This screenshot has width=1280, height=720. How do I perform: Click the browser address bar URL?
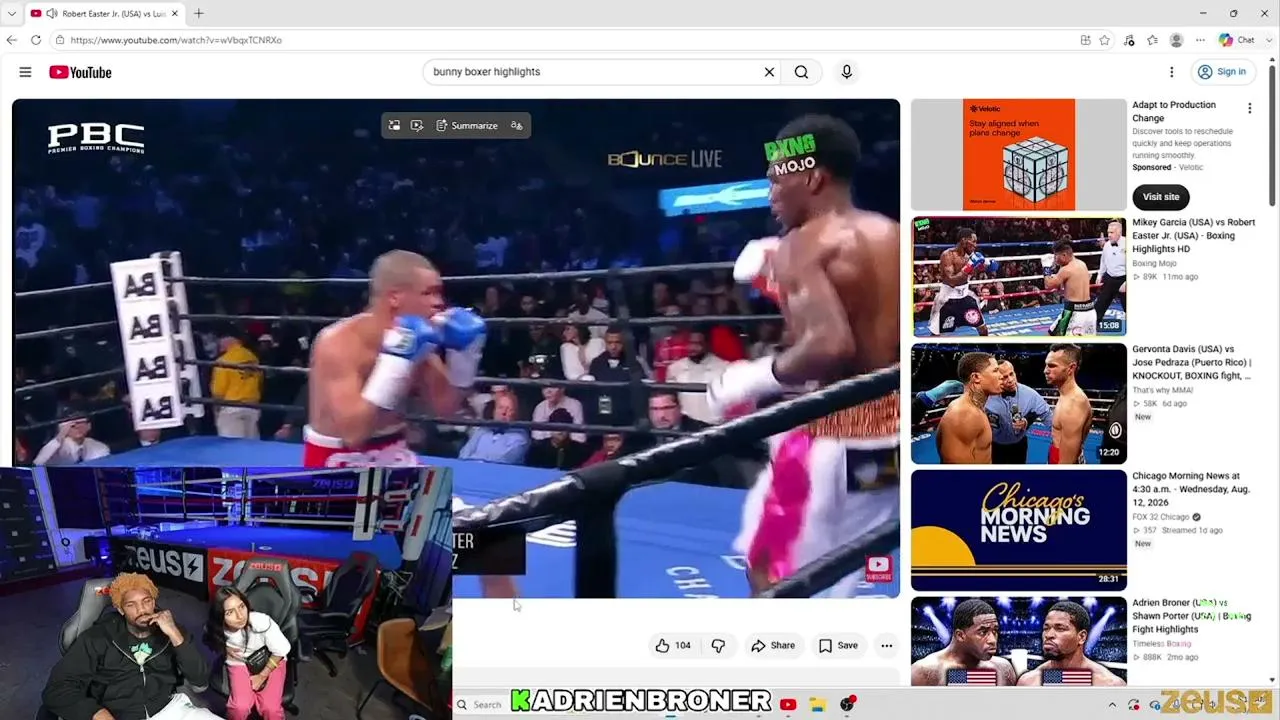point(176,40)
